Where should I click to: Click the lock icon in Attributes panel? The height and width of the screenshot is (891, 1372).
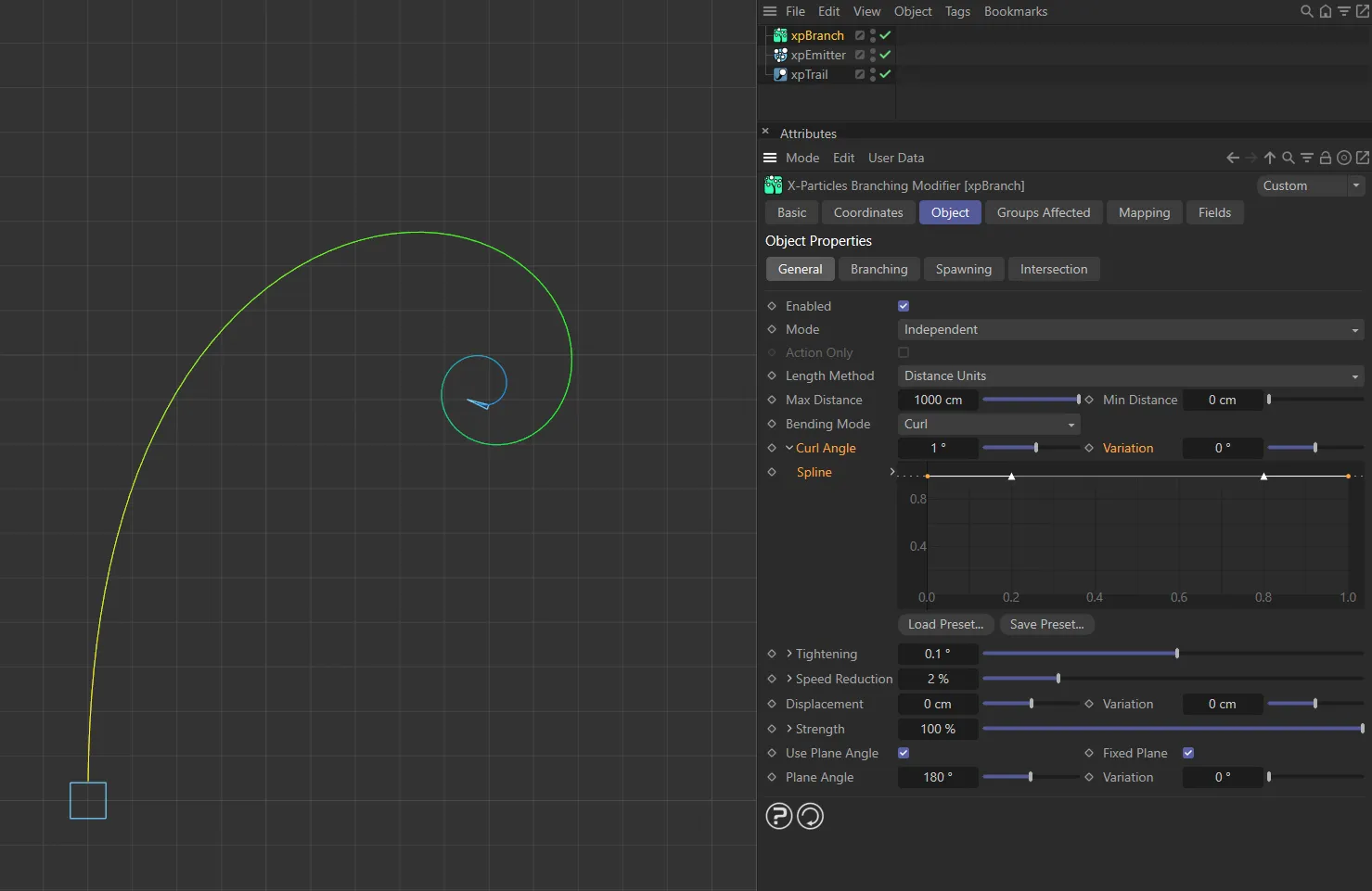(1325, 158)
